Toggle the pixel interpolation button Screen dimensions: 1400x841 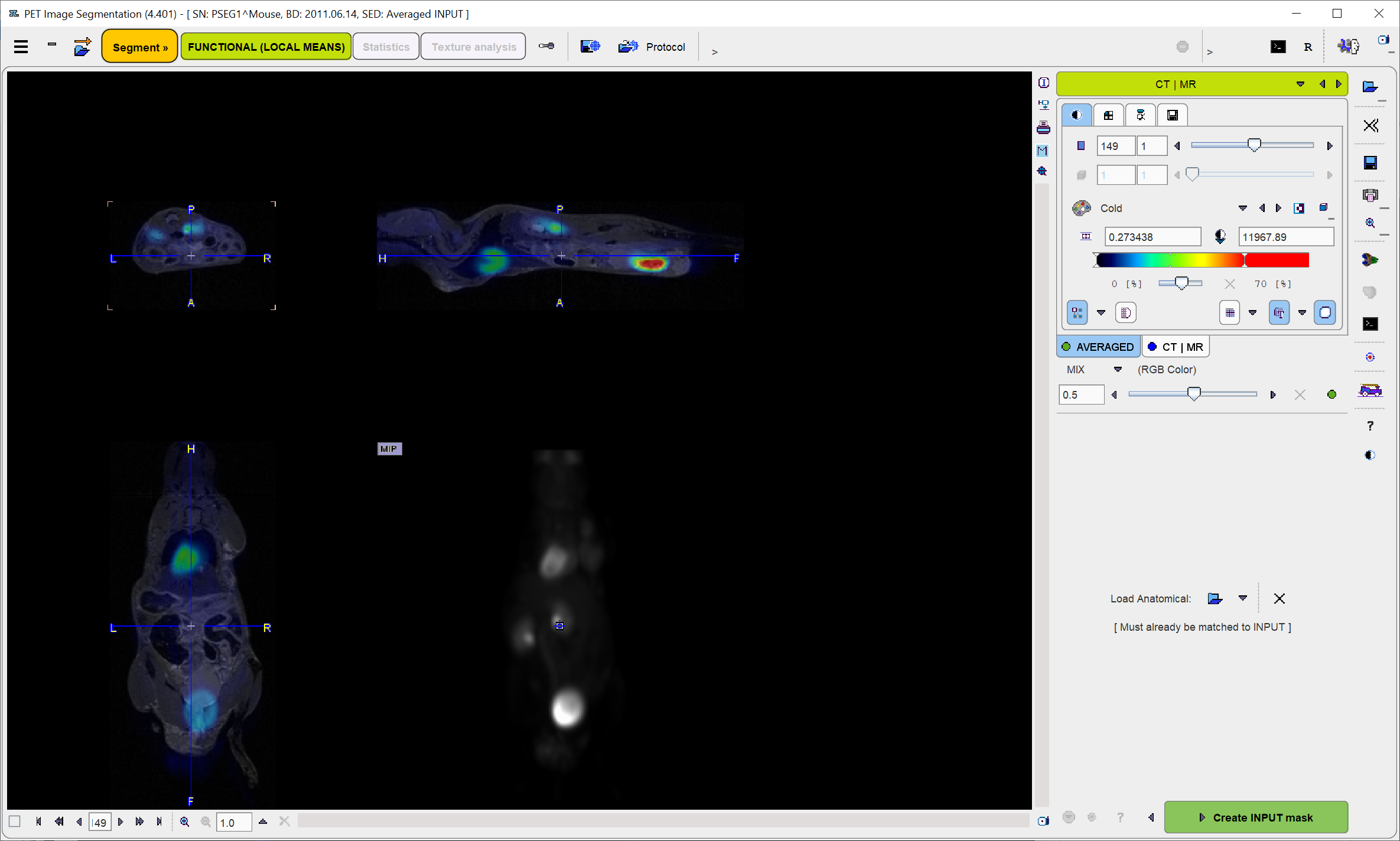click(x=1077, y=312)
